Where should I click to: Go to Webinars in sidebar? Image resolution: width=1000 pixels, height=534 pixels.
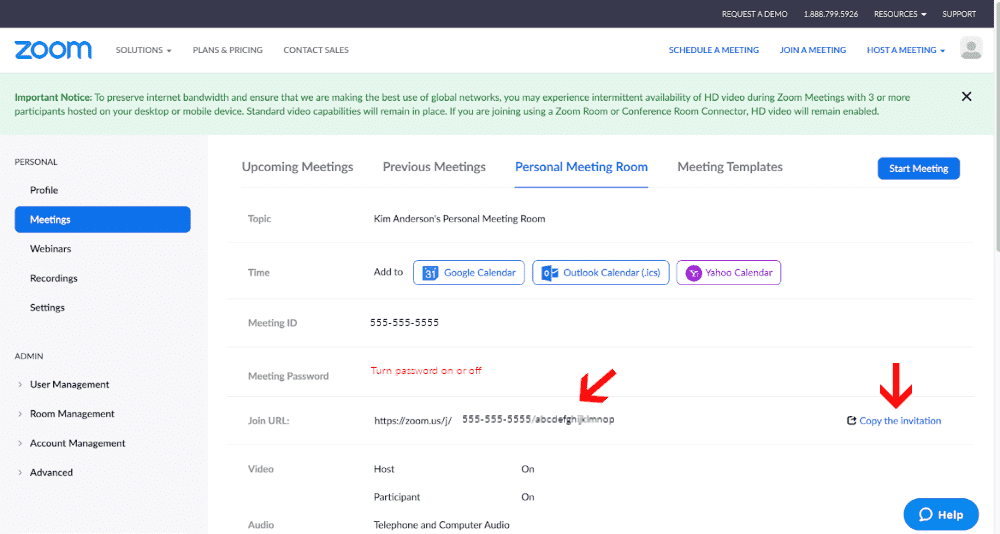click(x=50, y=249)
